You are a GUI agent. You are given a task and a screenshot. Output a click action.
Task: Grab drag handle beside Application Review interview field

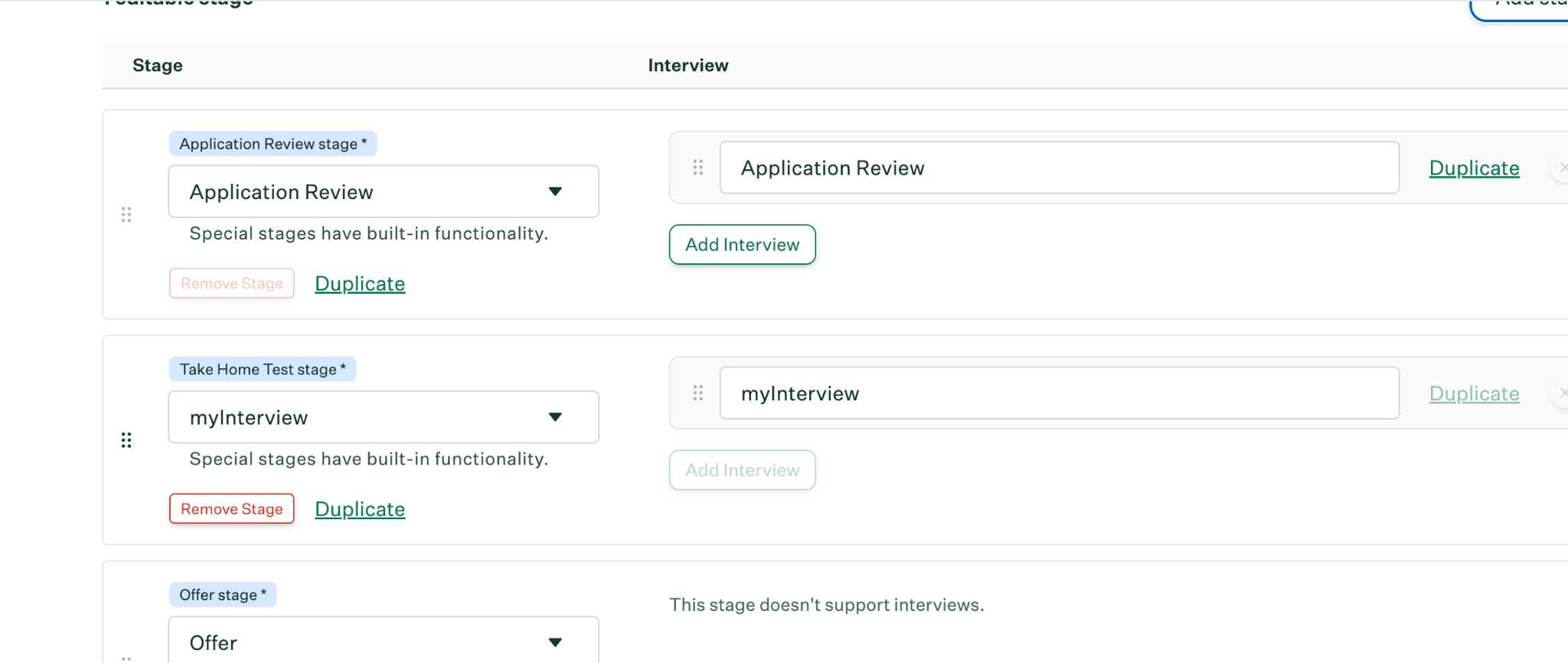697,168
